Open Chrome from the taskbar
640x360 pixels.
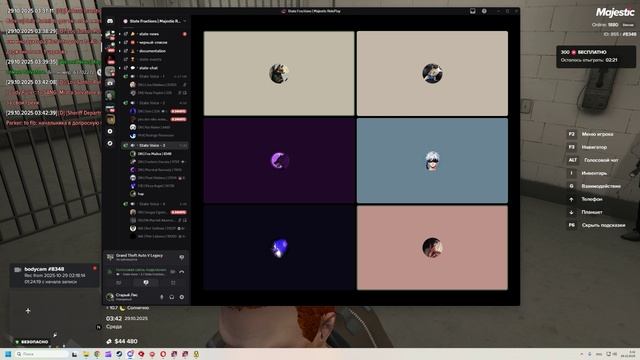[x=97, y=354]
